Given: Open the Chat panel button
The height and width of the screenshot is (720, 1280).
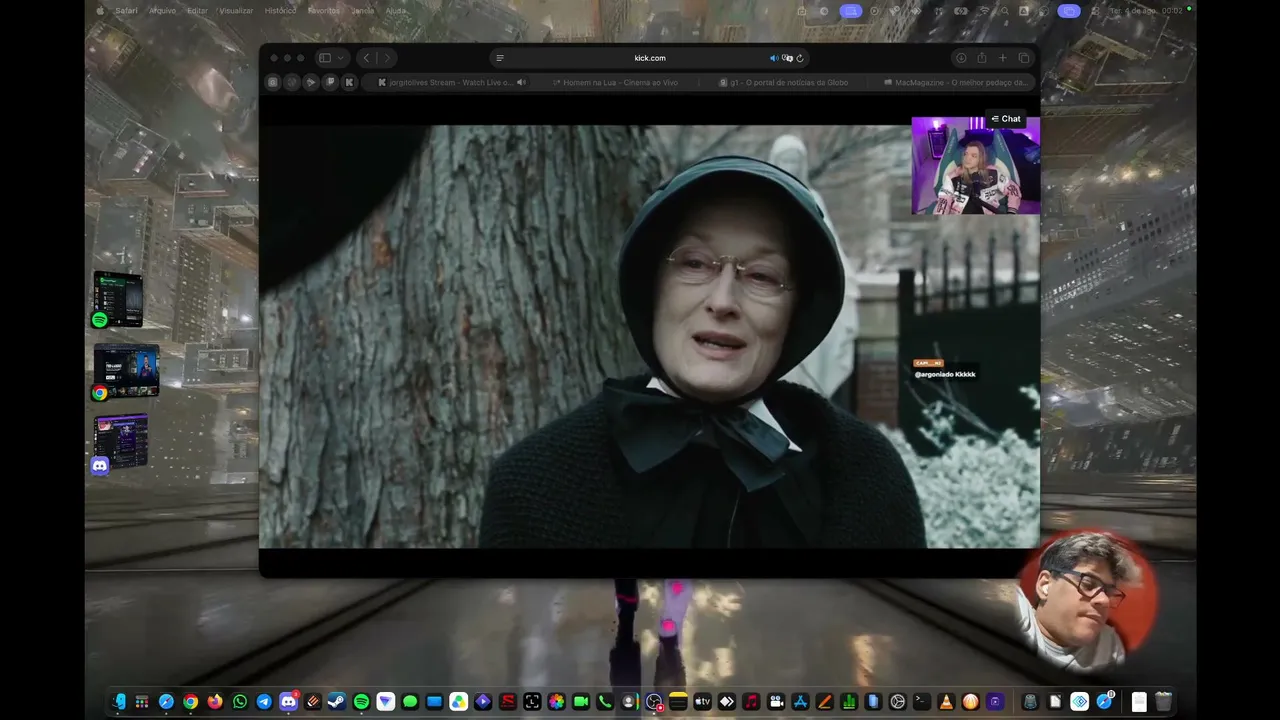Looking at the screenshot, I should click(x=1006, y=119).
